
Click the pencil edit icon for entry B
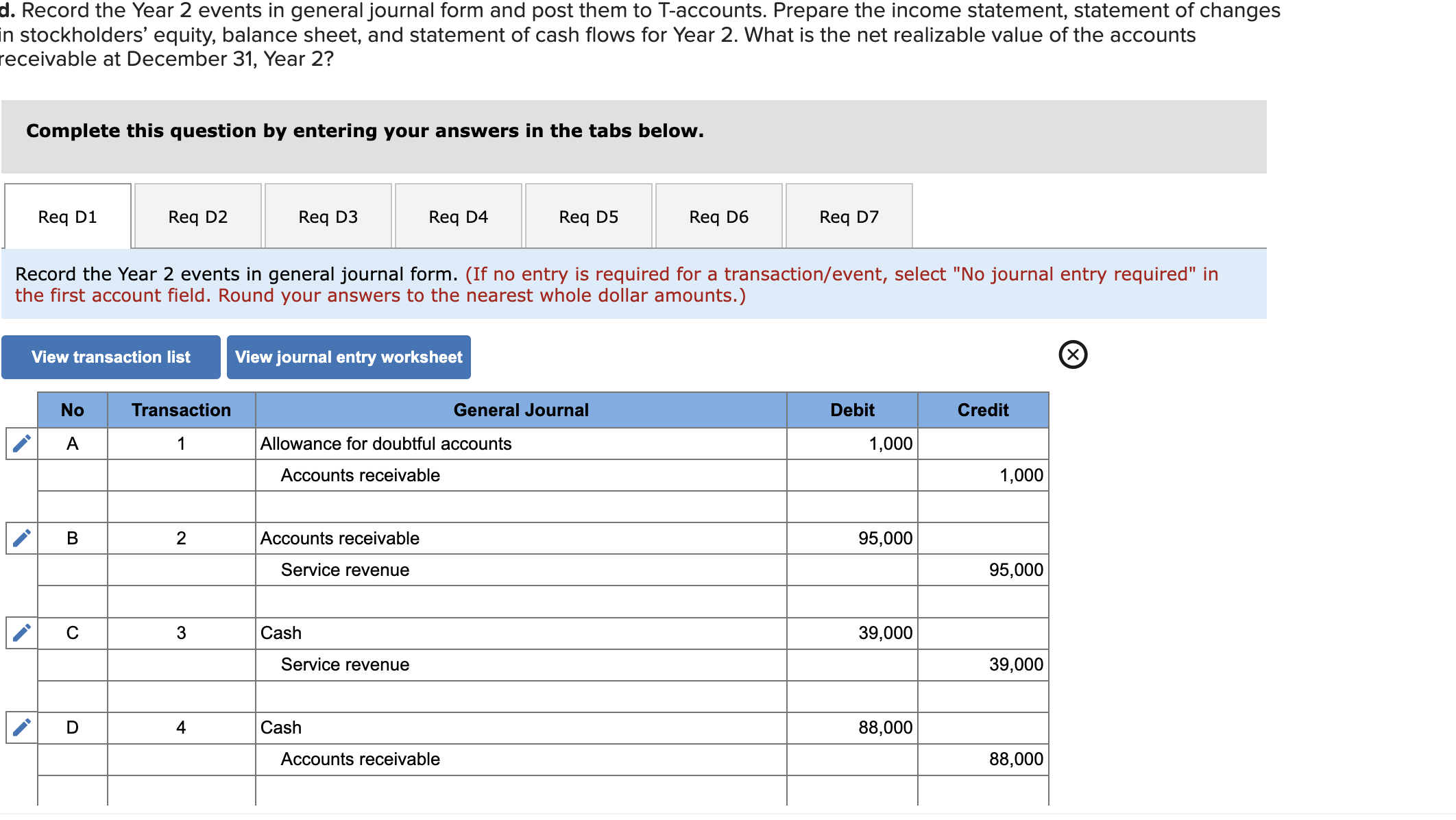[22, 538]
